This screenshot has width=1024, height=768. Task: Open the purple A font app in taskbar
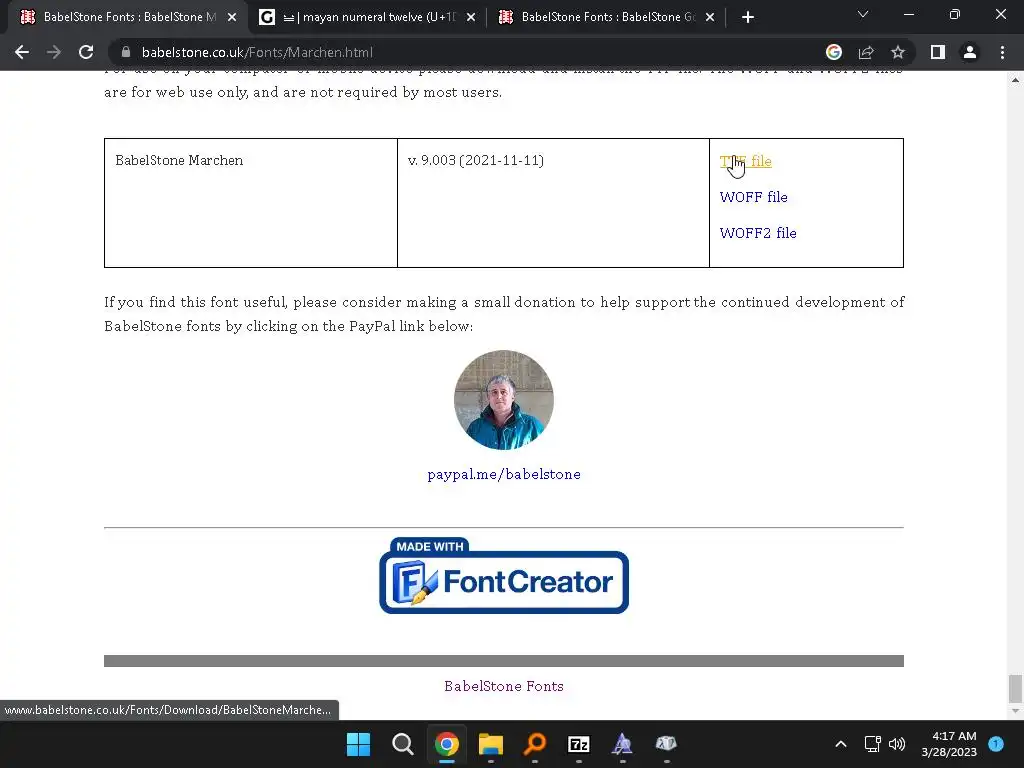622,744
